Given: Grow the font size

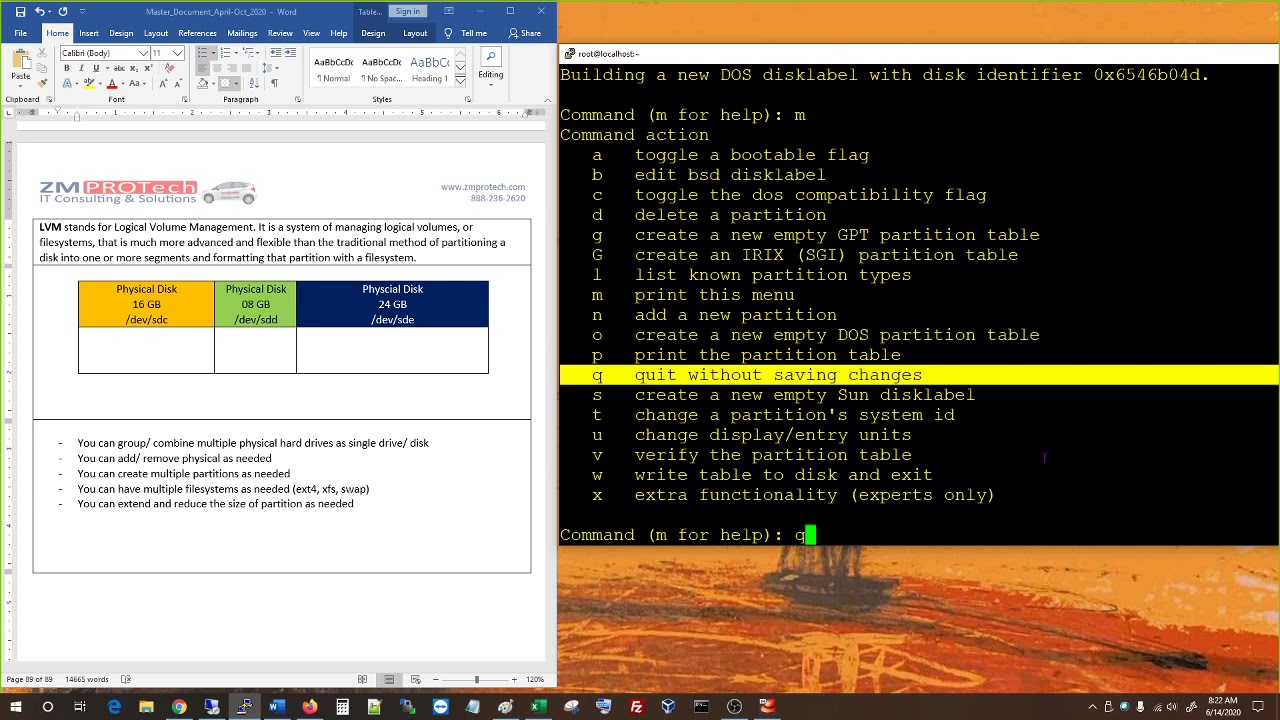Looking at the screenshot, I should click(164, 83).
